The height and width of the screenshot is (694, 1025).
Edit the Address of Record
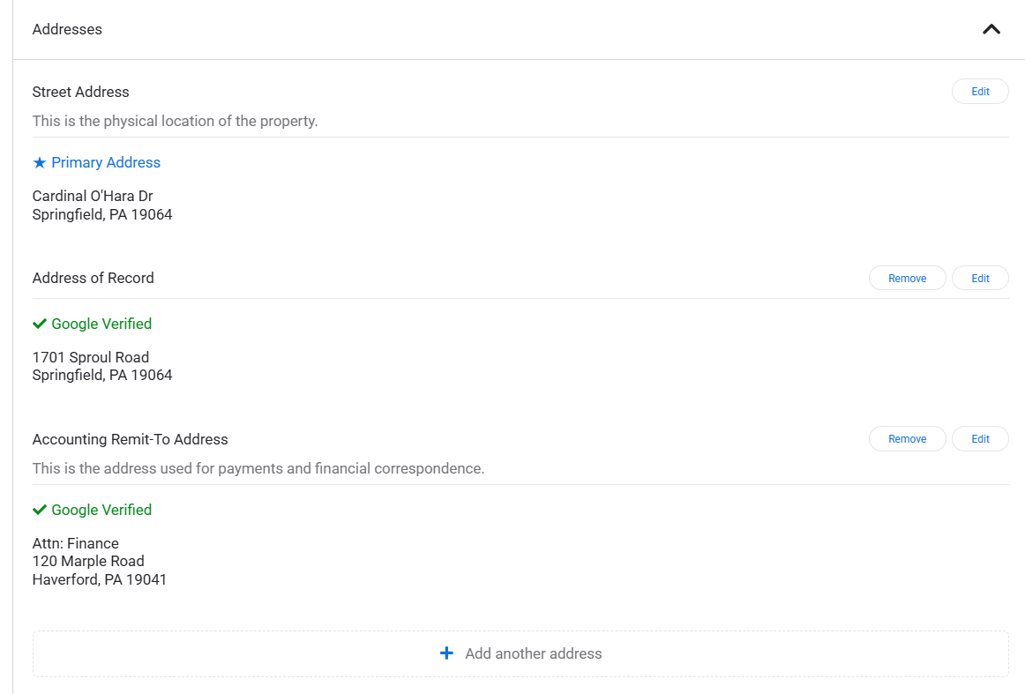coord(980,278)
